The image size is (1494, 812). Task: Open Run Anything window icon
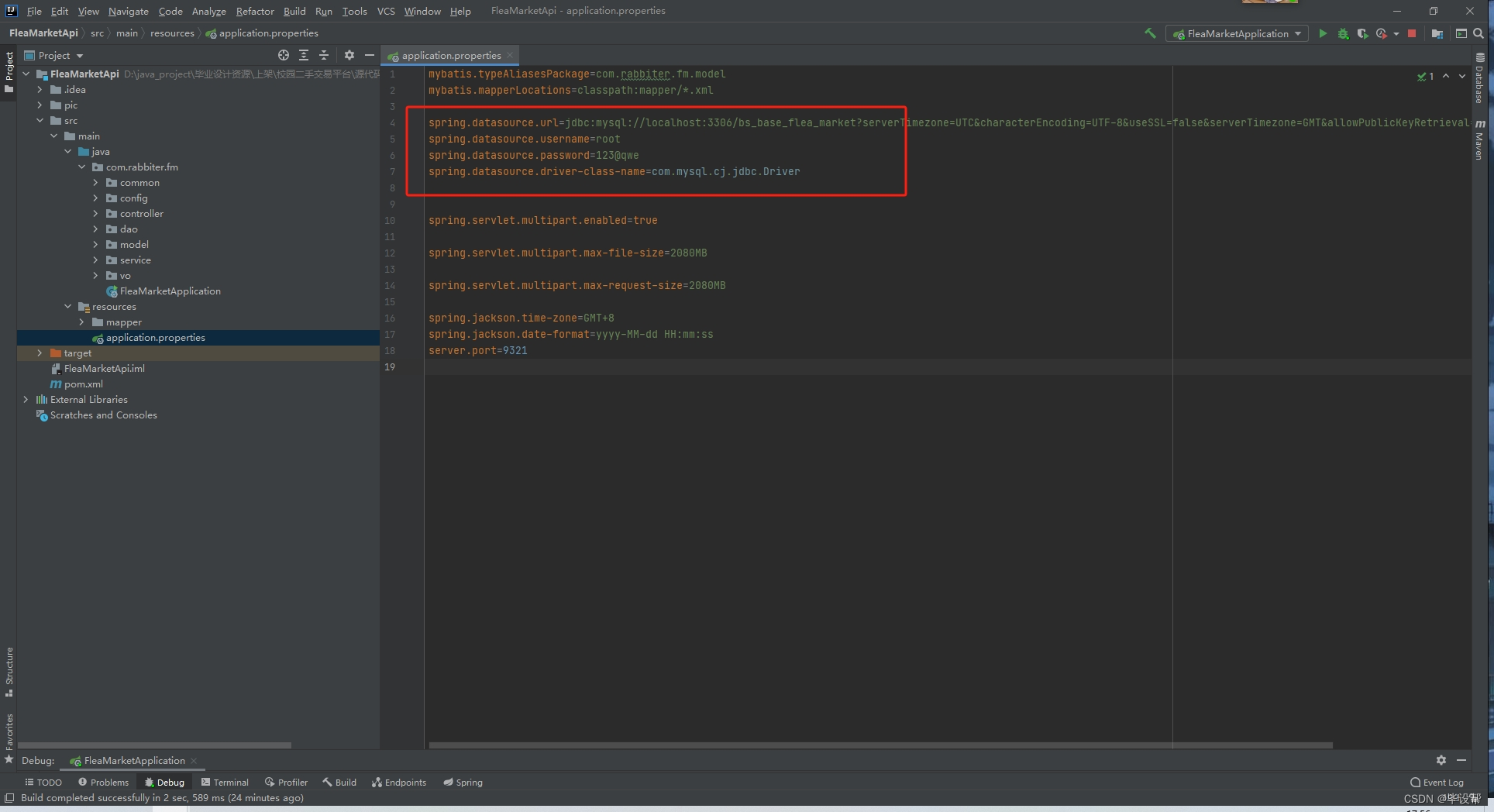click(1461, 33)
